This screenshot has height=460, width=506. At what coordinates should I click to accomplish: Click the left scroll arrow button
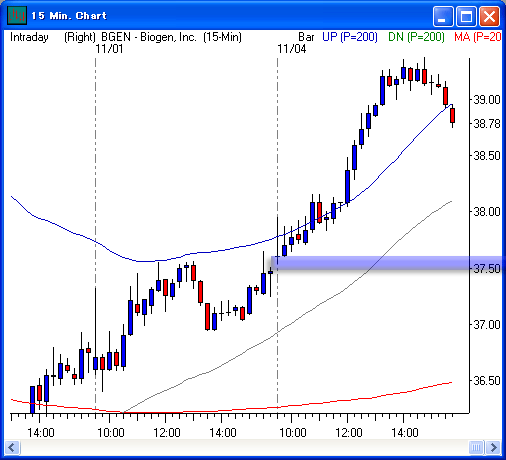12,447
